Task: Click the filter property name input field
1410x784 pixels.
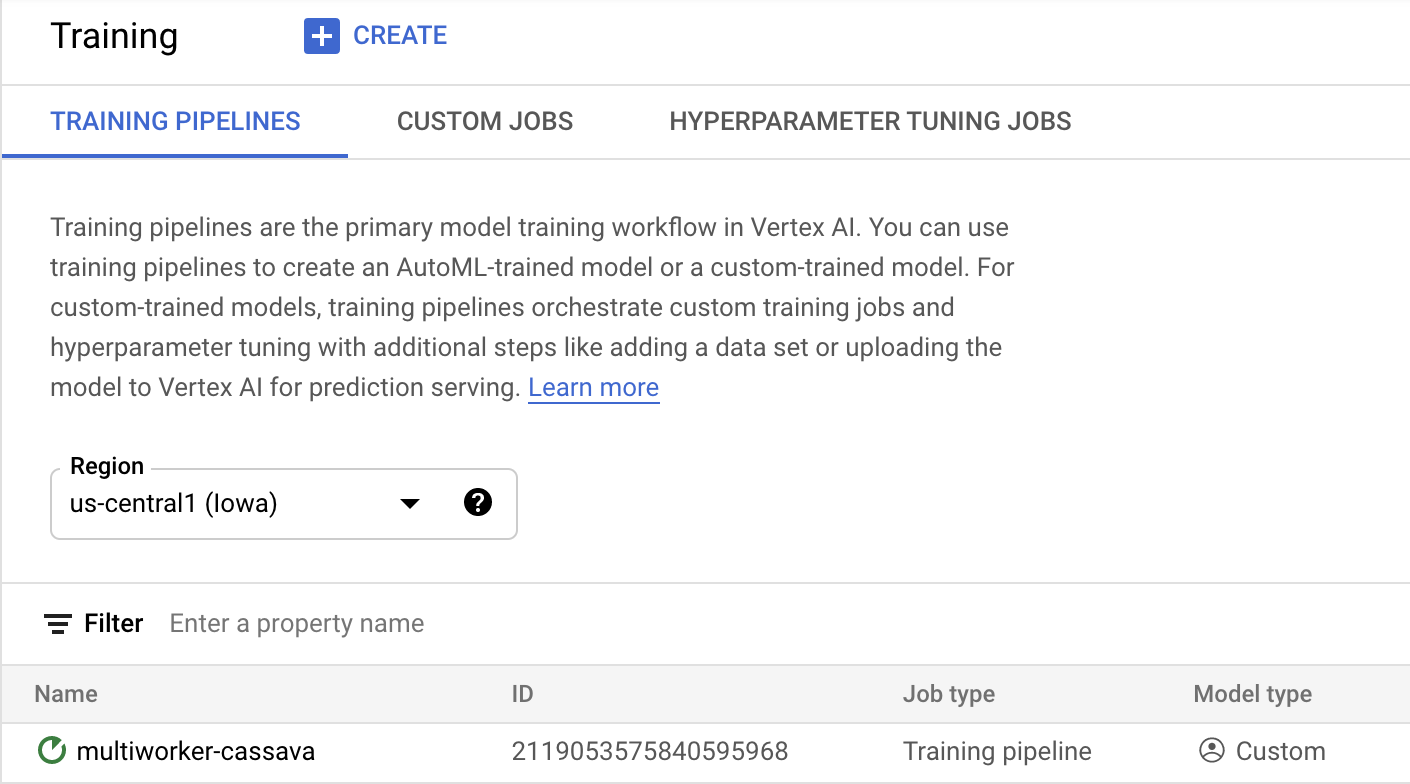Action: pyautogui.click(x=295, y=623)
